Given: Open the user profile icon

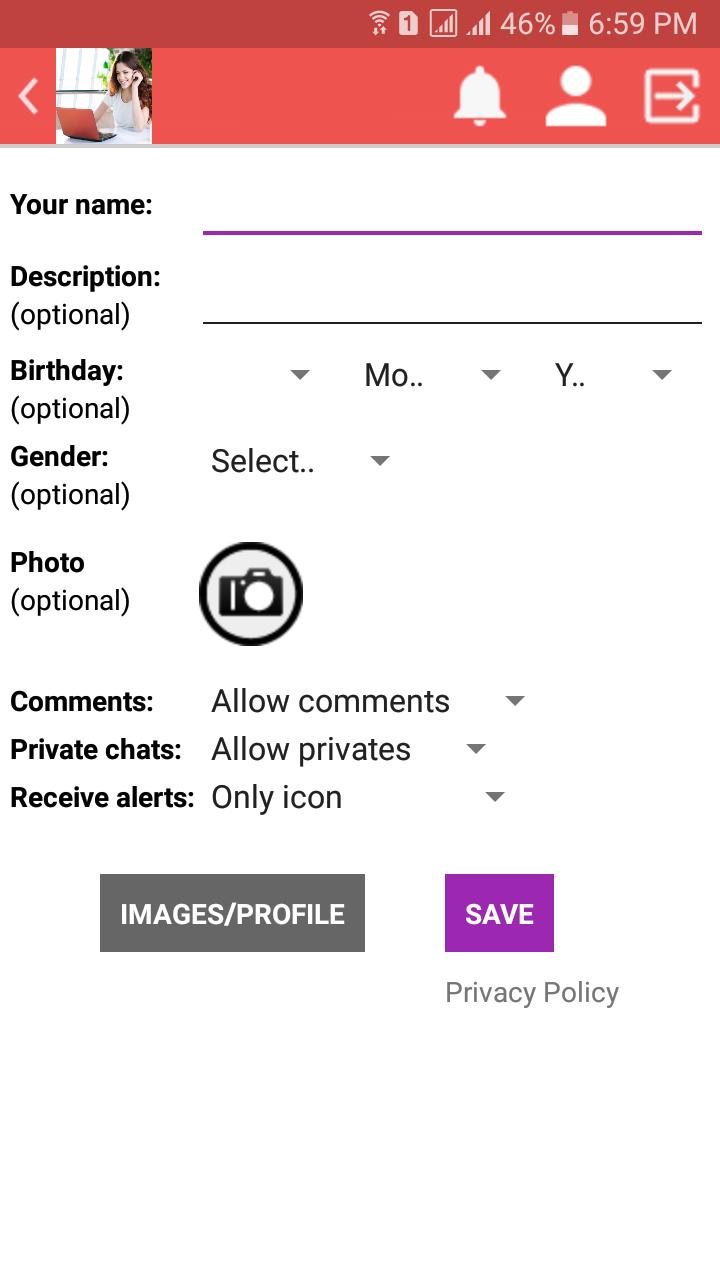Looking at the screenshot, I should [575, 97].
